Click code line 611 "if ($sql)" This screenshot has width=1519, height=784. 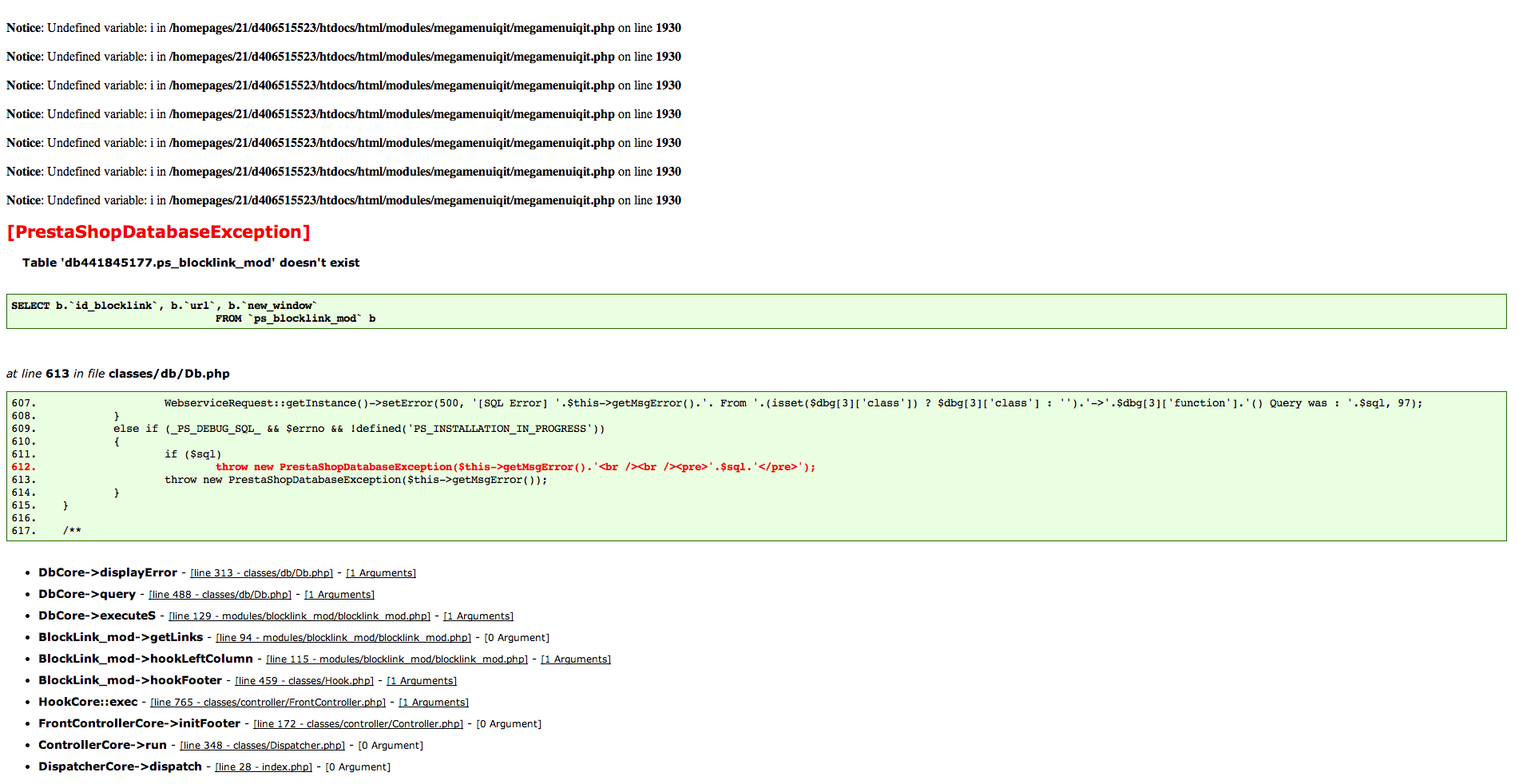[x=117, y=454]
